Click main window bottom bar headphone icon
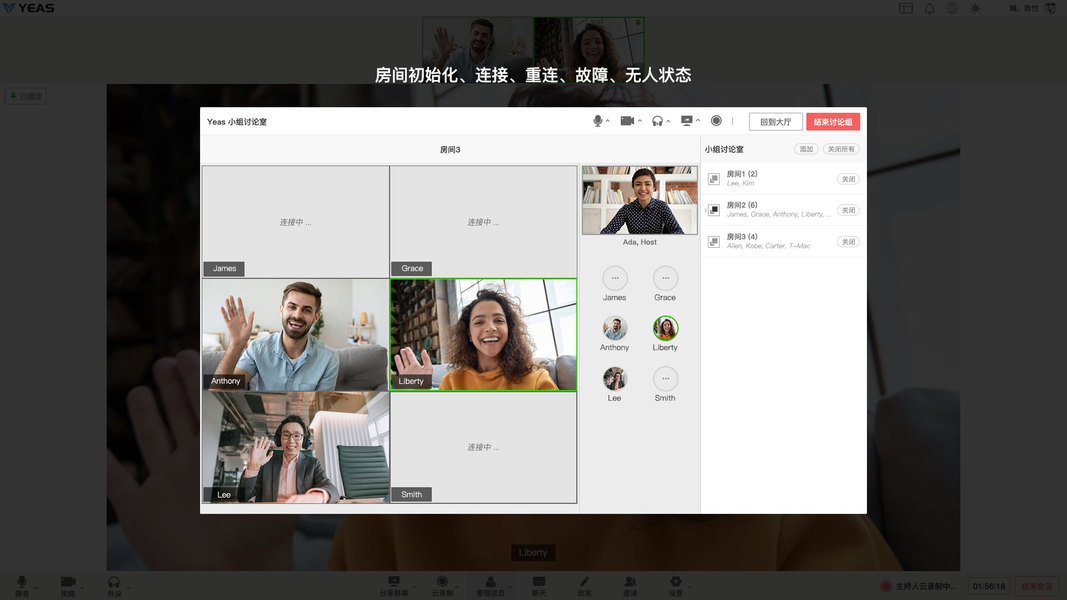Image resolution: width=1067 pixels, height=600 pixels. coord(114,582)
